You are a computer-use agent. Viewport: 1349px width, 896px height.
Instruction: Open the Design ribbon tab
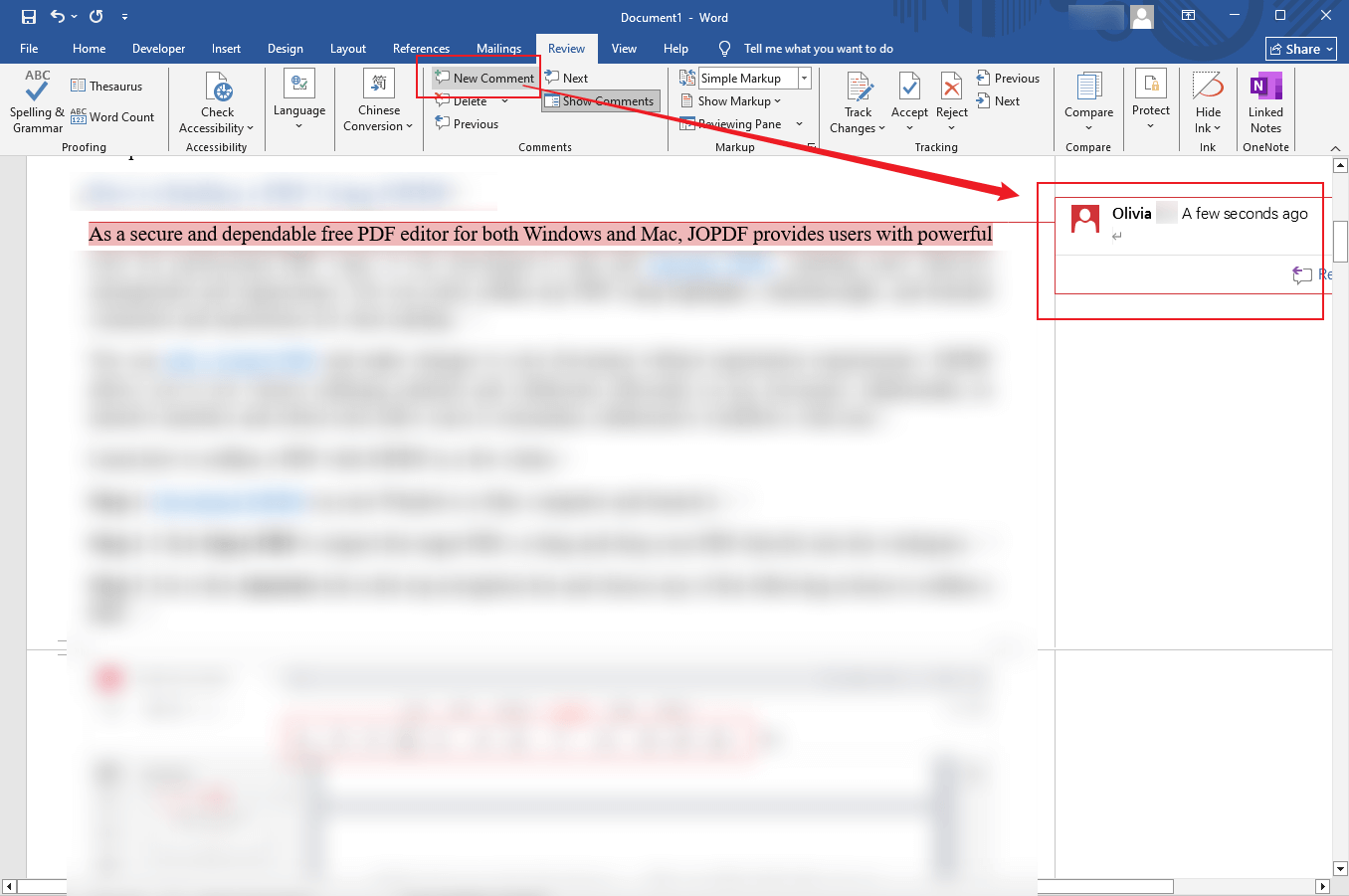click(x=286, y=48)
